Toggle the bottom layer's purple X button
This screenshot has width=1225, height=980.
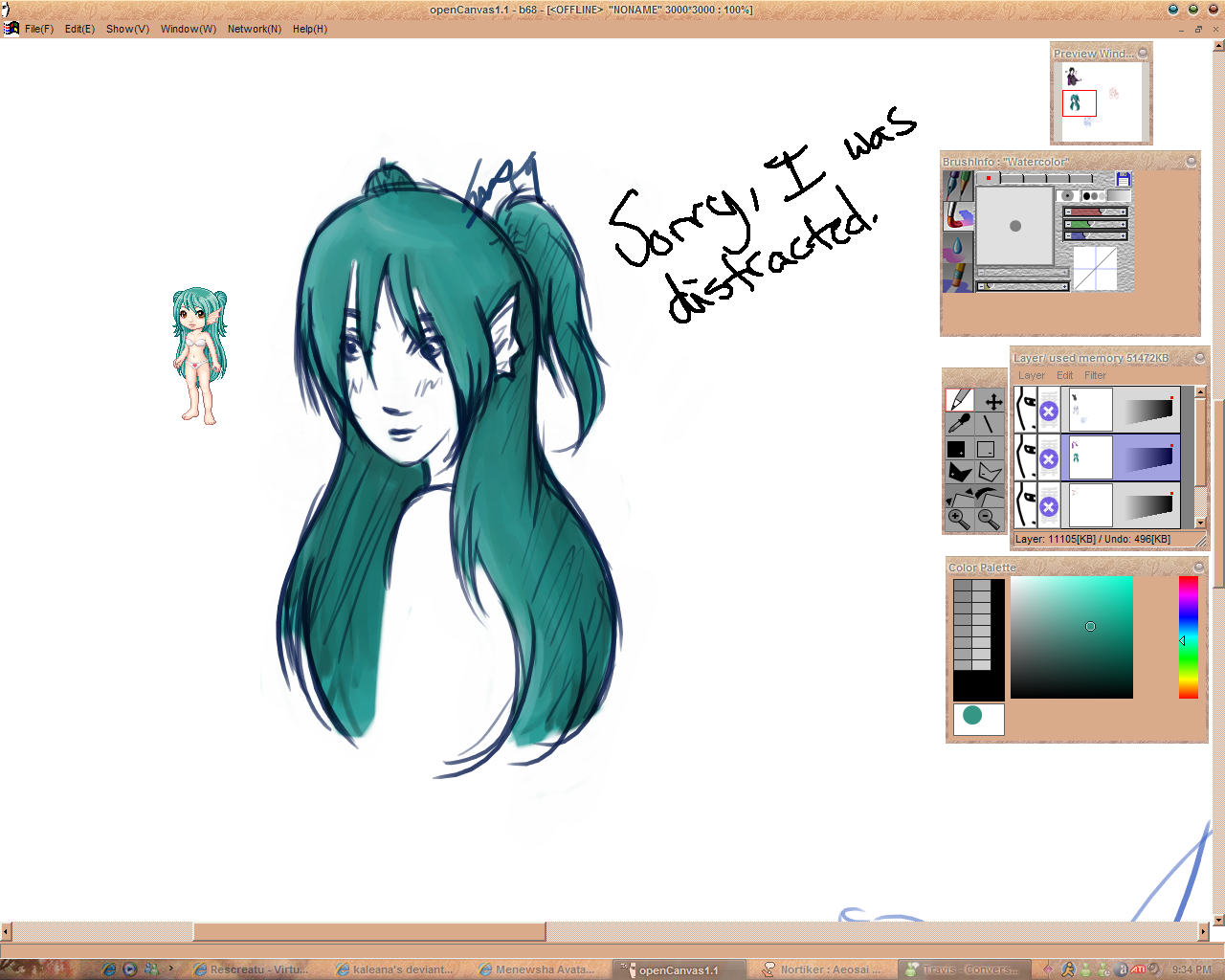(1049, 506)
